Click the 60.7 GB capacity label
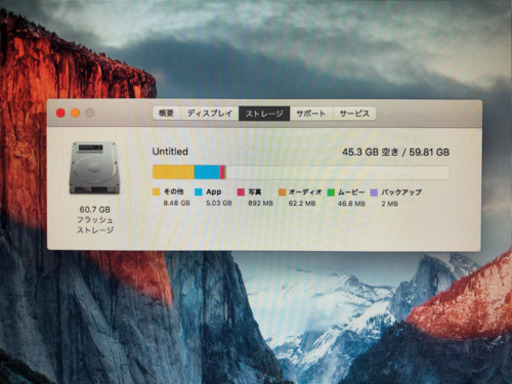This screenshot has height=384, width=512. click(95, 210)
